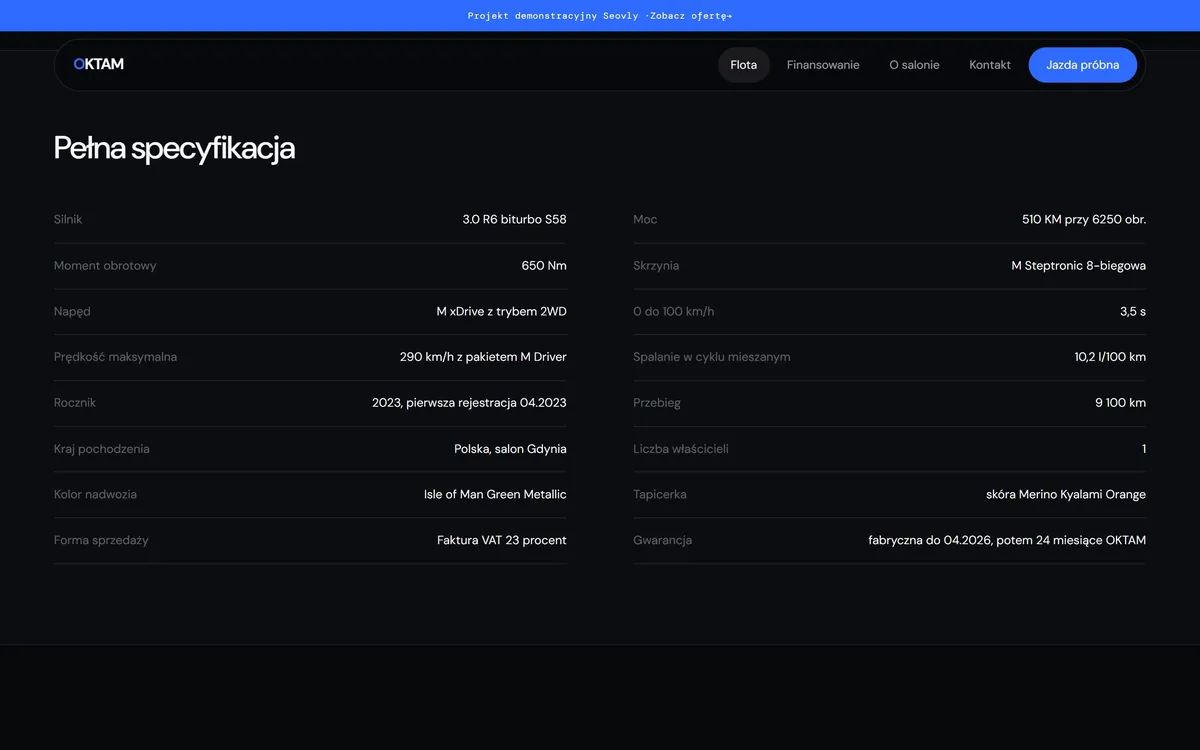Select the Pełna specyfikacja heading
The image size is (1200, 750).
pyautogui.click(x=174, y=148)
